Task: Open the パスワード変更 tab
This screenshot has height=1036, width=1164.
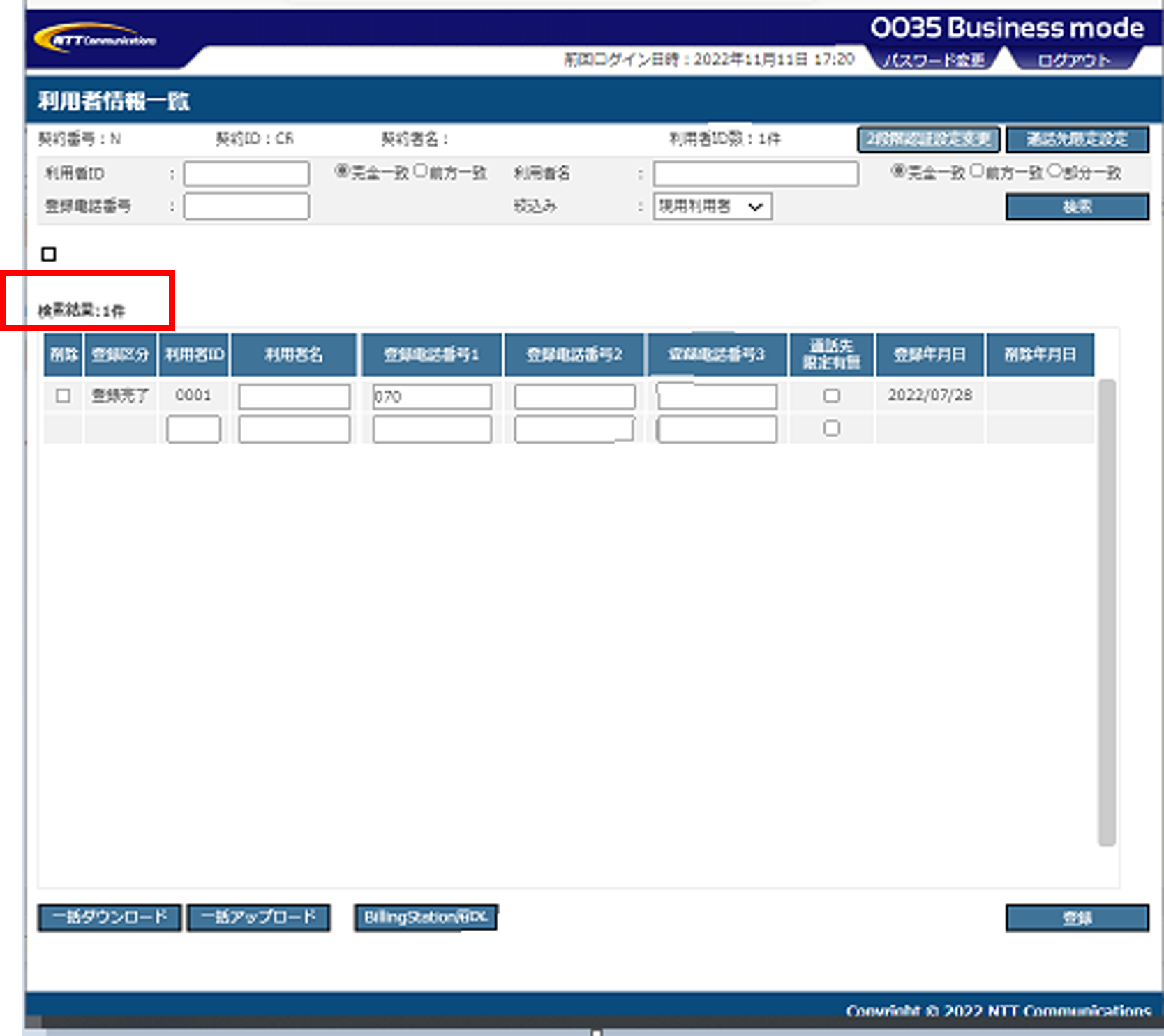Action: point(934,61)
